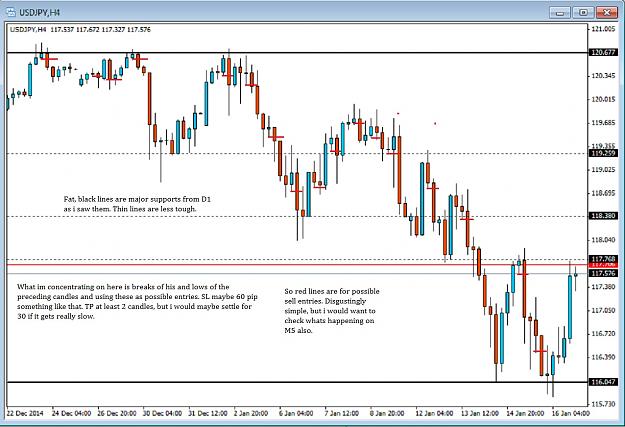Image resolution: width=625 pixels, height=427 pixels.
Task: Click the 120.015 price scale value
Action: (x=603, y=99)
